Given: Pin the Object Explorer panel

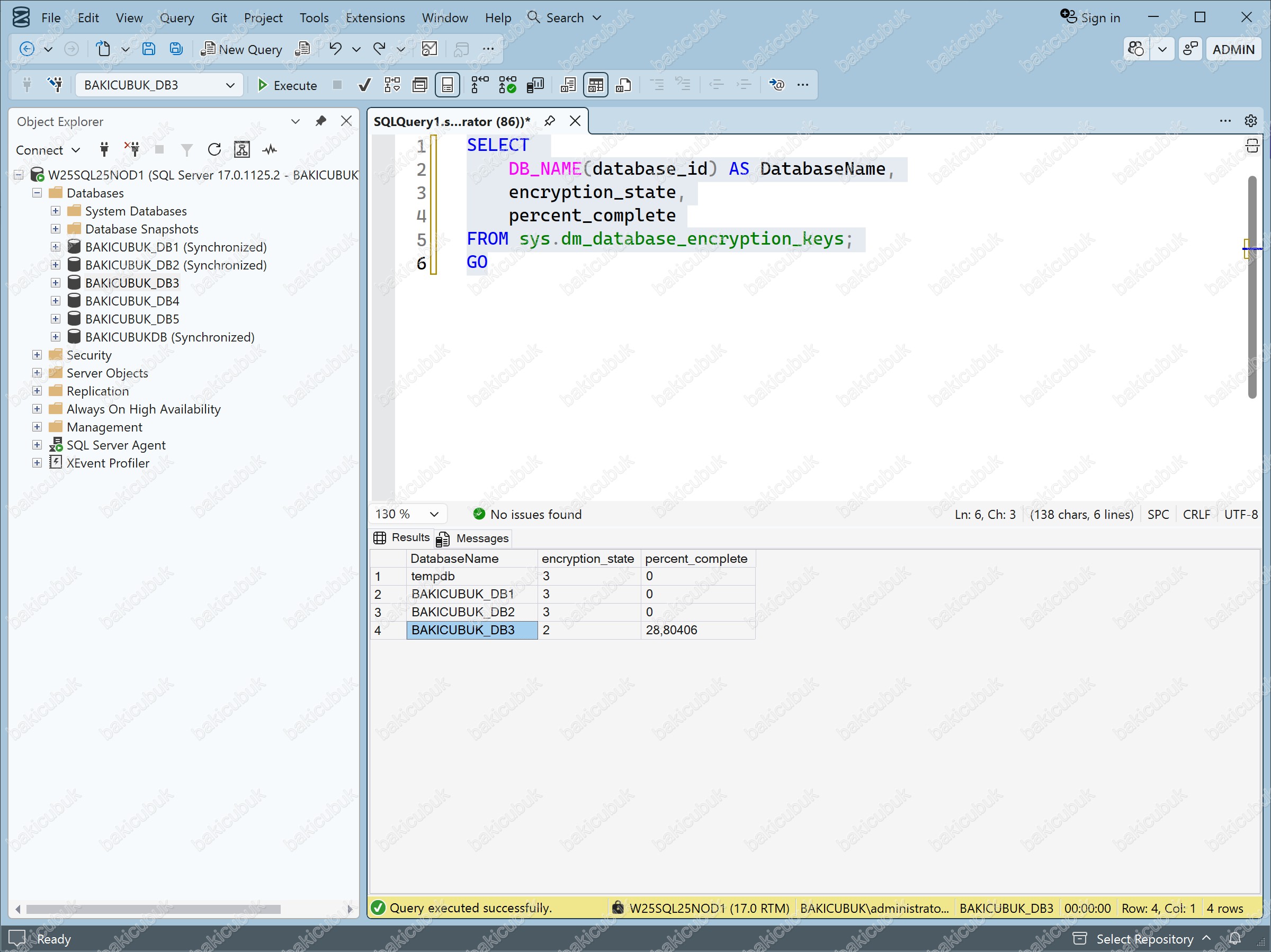Looking at the screenshot, I should click(320, 121).
